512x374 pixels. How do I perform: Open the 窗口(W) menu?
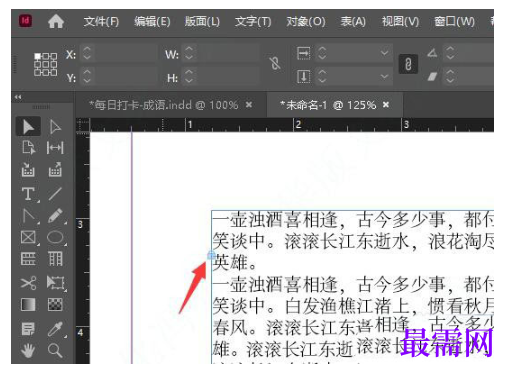[x=454, y=22]
